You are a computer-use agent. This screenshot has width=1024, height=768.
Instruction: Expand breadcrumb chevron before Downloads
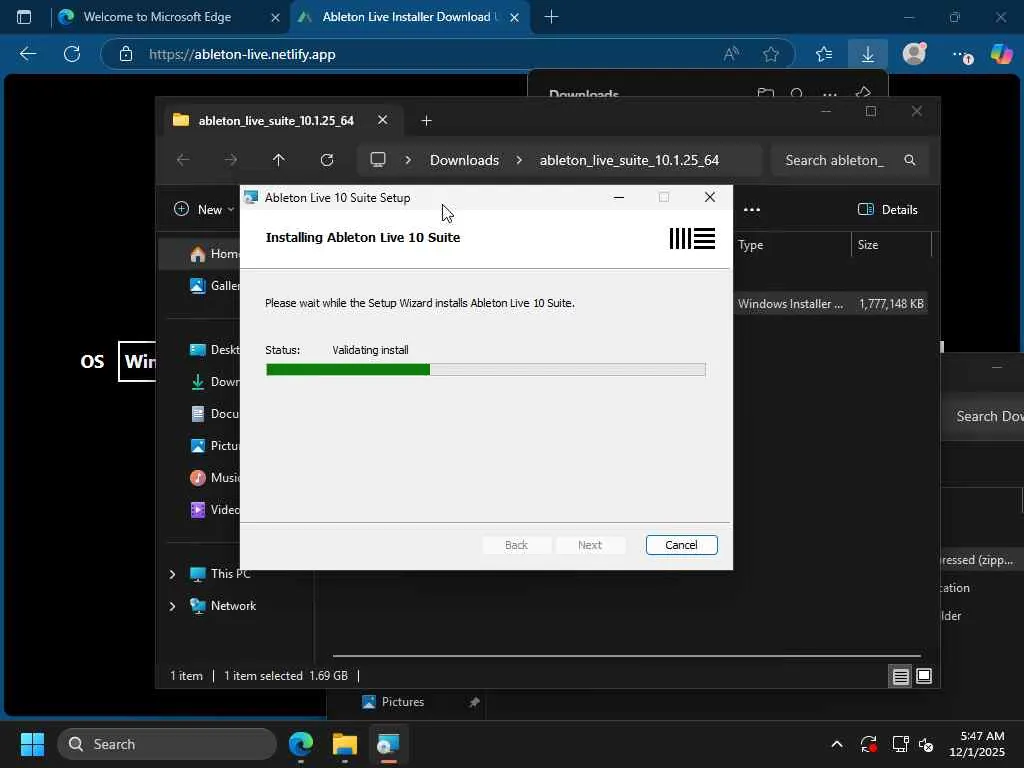pyautogui.click(x=408, y=160)
